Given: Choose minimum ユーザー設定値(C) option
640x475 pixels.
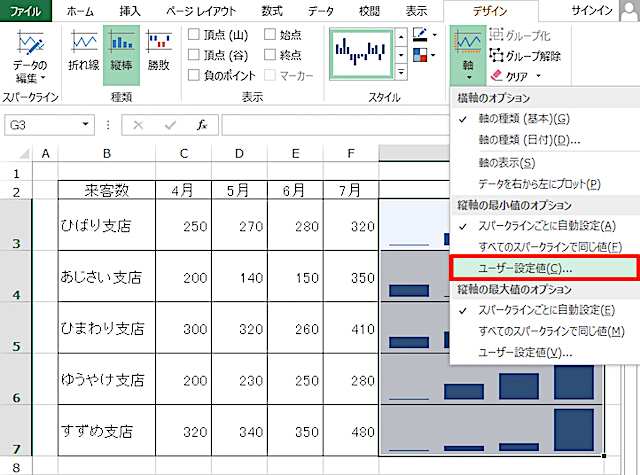Looking at the screenshot, I should 544,268.
